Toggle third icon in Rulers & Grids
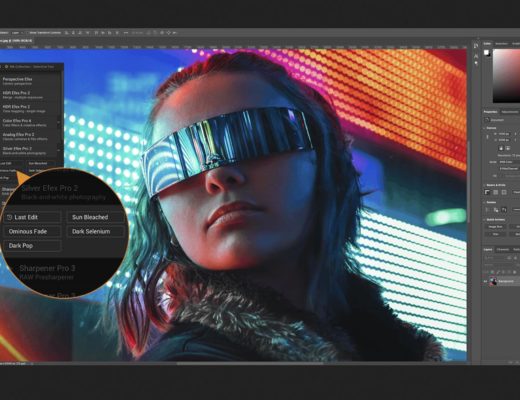 click(x=504, y=192)
